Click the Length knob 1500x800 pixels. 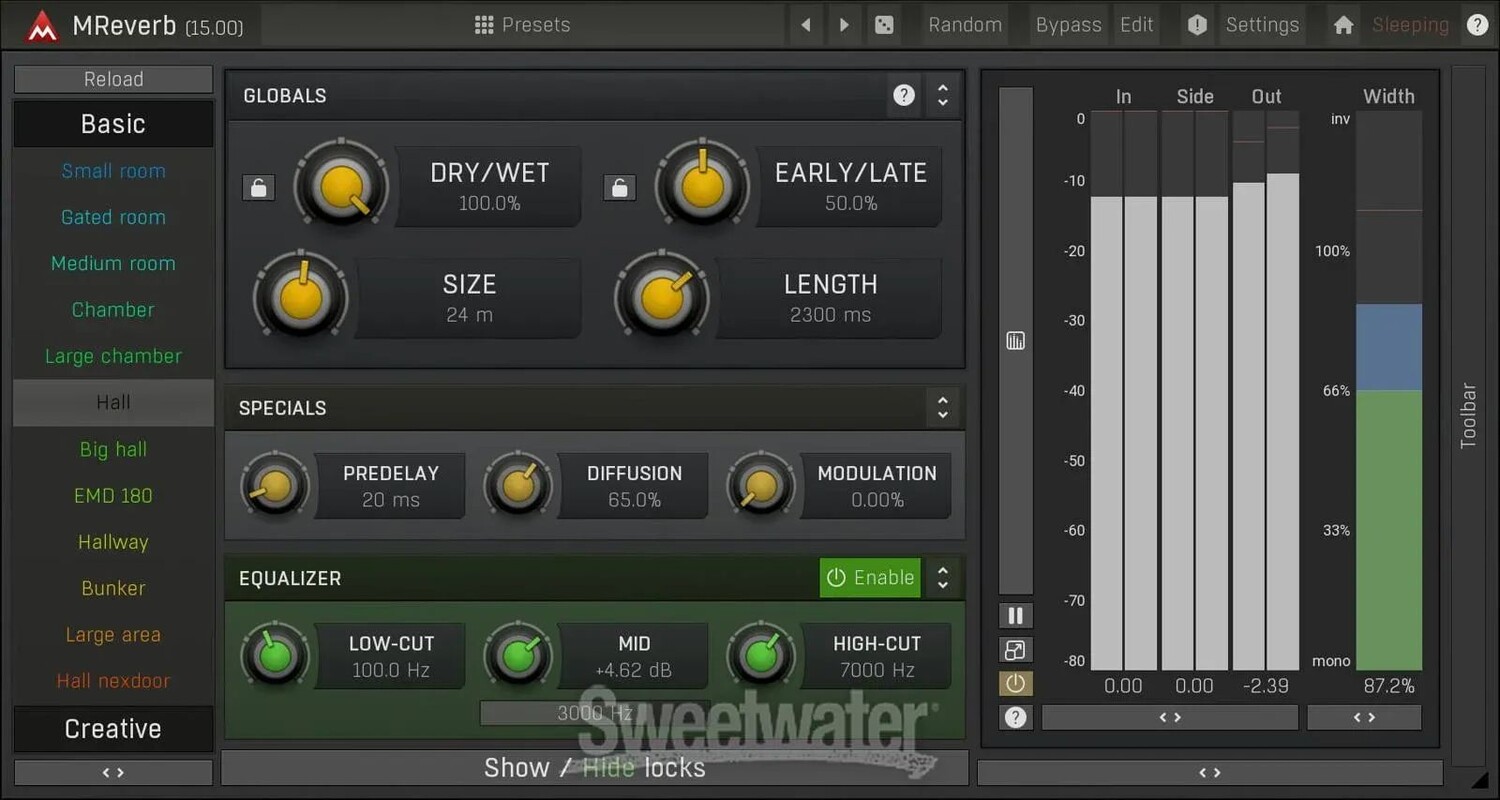(x=662, y=297)
